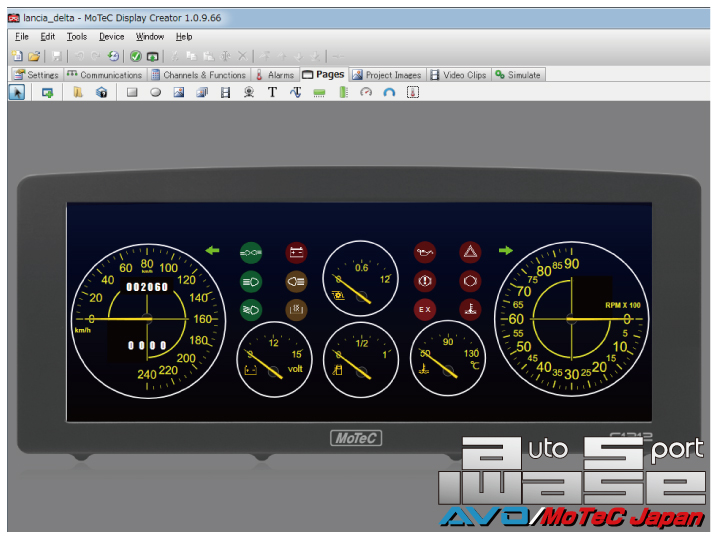The image size is (717, 539).
Task: Select the km/h label on speedometer
Action: [83, 330]
